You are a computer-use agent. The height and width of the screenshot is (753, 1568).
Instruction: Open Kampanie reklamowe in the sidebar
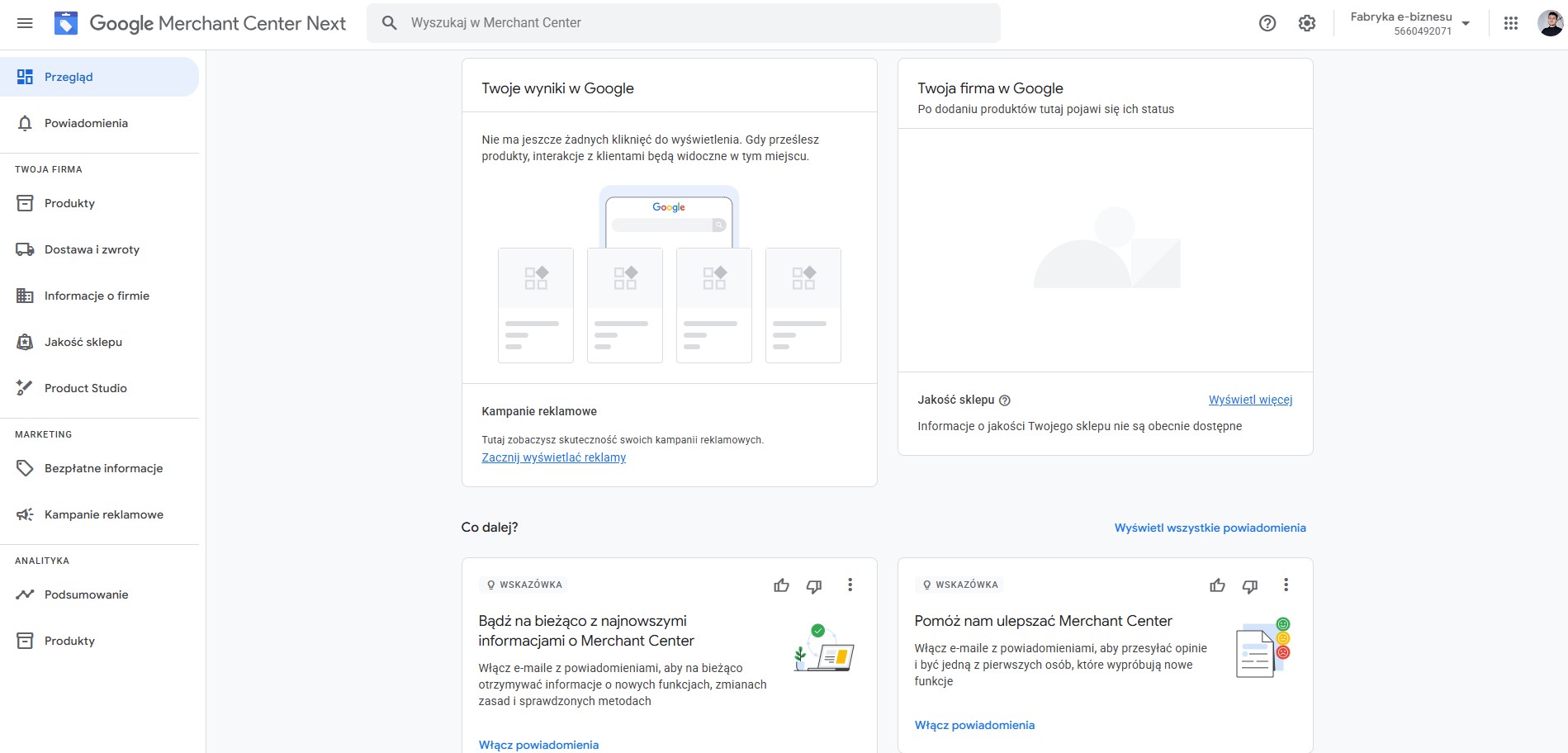pyautogui.click(x=103, y=514)
